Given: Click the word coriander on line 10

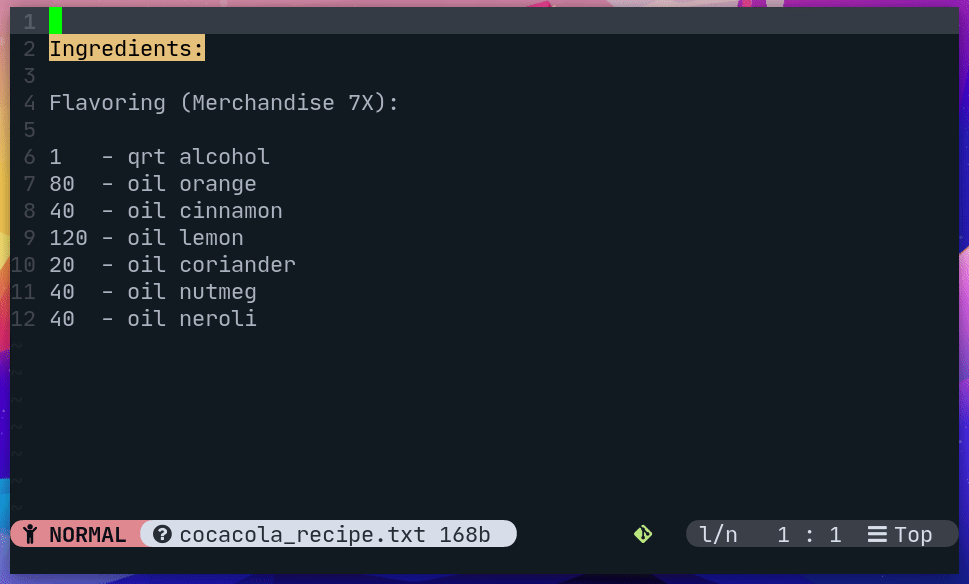Looking at the screenshot, I should click(x=238, y=264).
